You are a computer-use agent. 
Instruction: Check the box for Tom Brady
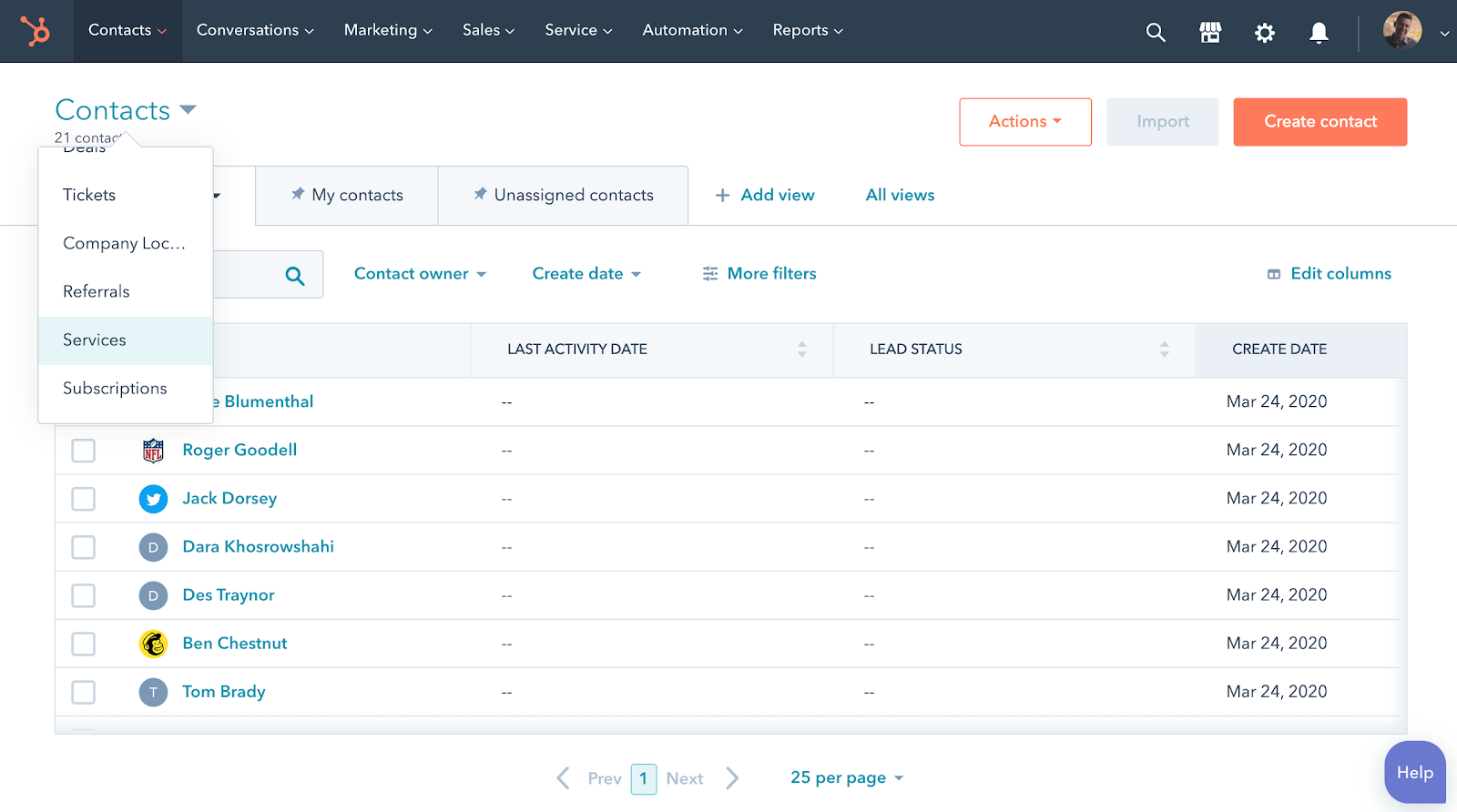[84, 692]
